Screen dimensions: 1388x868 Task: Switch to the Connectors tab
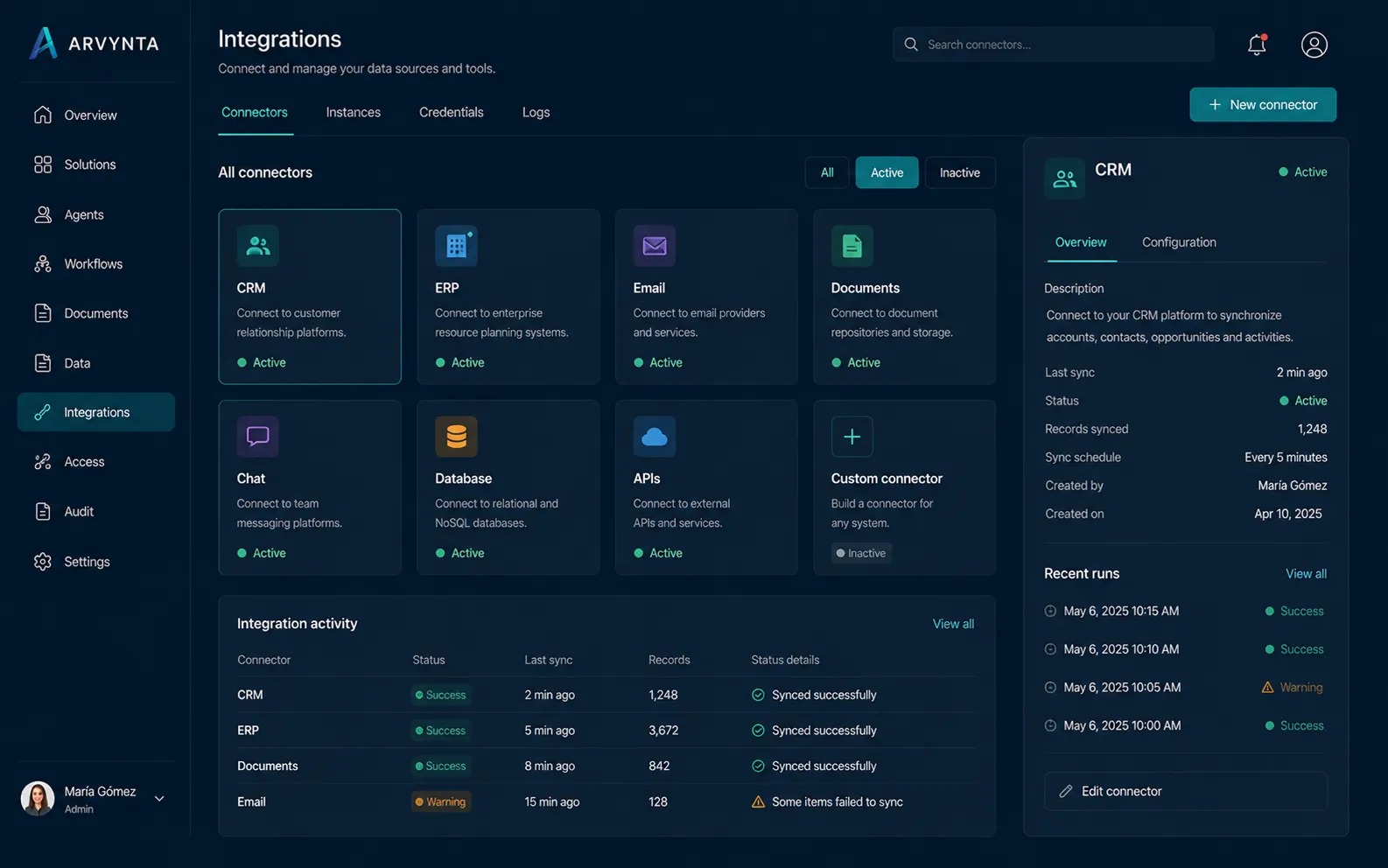pos(255,112)
